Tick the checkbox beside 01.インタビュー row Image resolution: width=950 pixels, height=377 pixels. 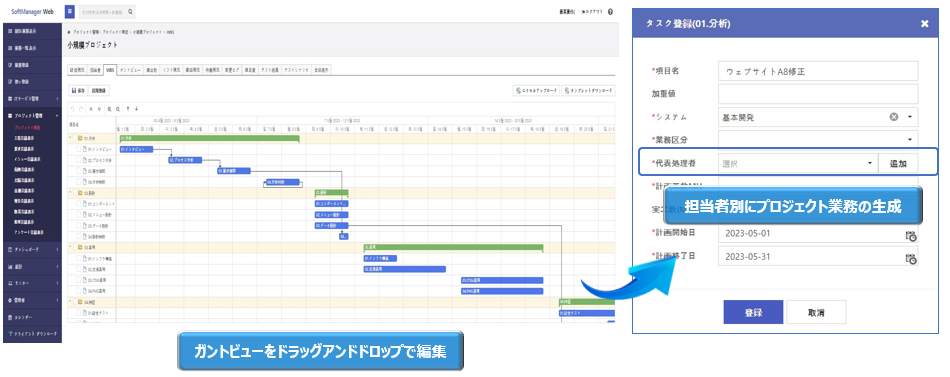pyautogui.click(x=79, y=149)
